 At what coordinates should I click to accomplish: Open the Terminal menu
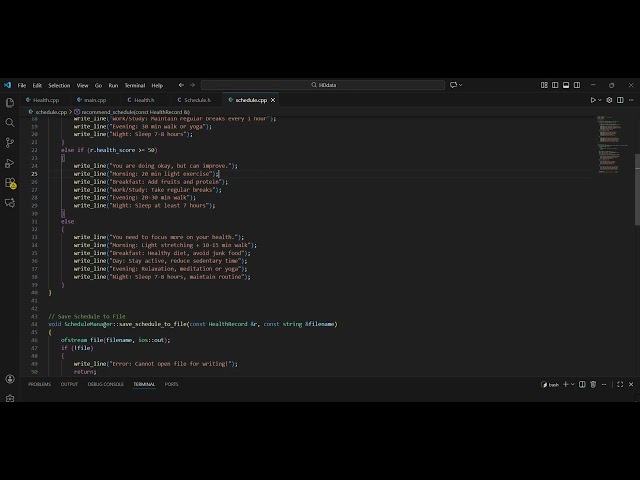click(135, 85)
